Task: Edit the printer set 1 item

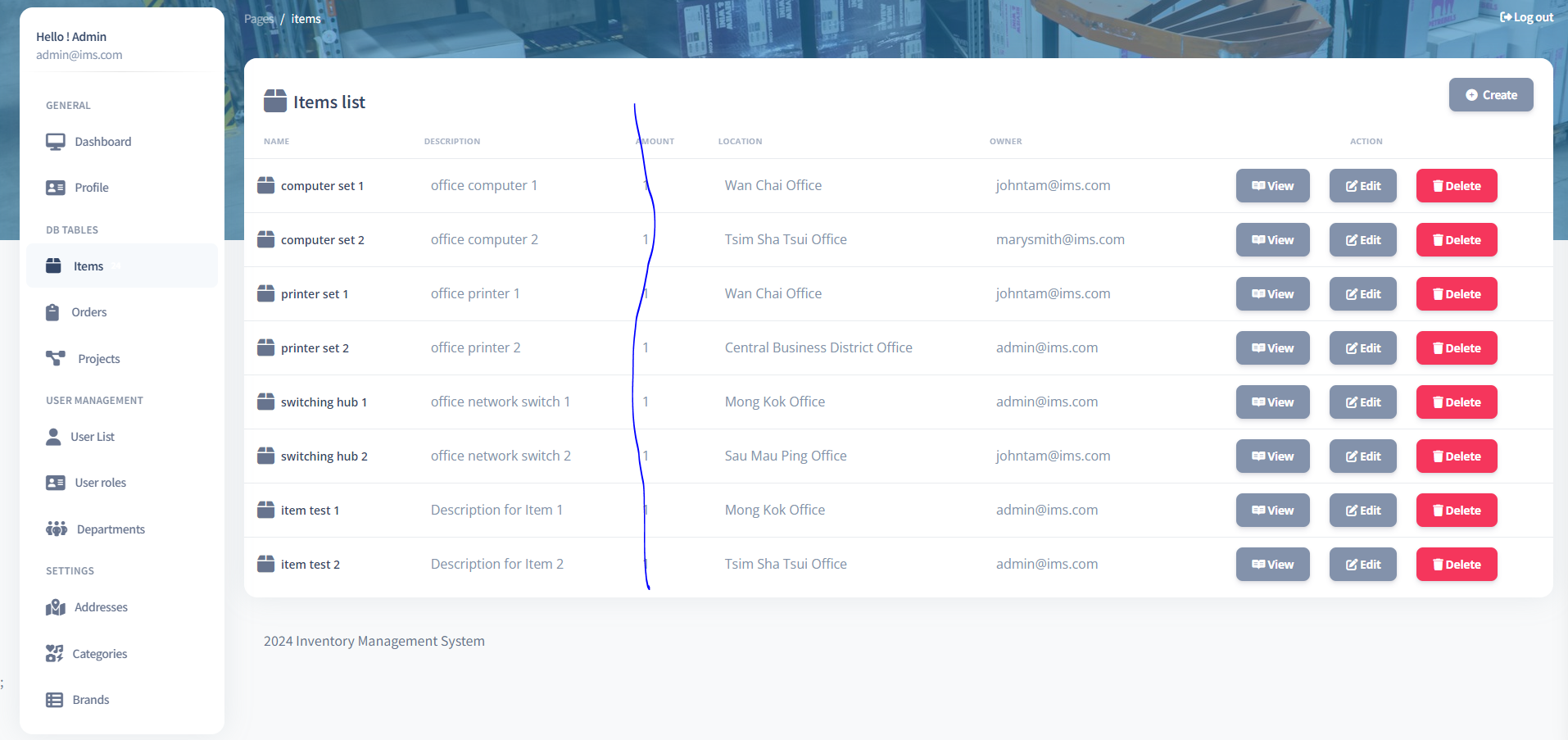Action: pyautogui.click(x=1362, y=294)
